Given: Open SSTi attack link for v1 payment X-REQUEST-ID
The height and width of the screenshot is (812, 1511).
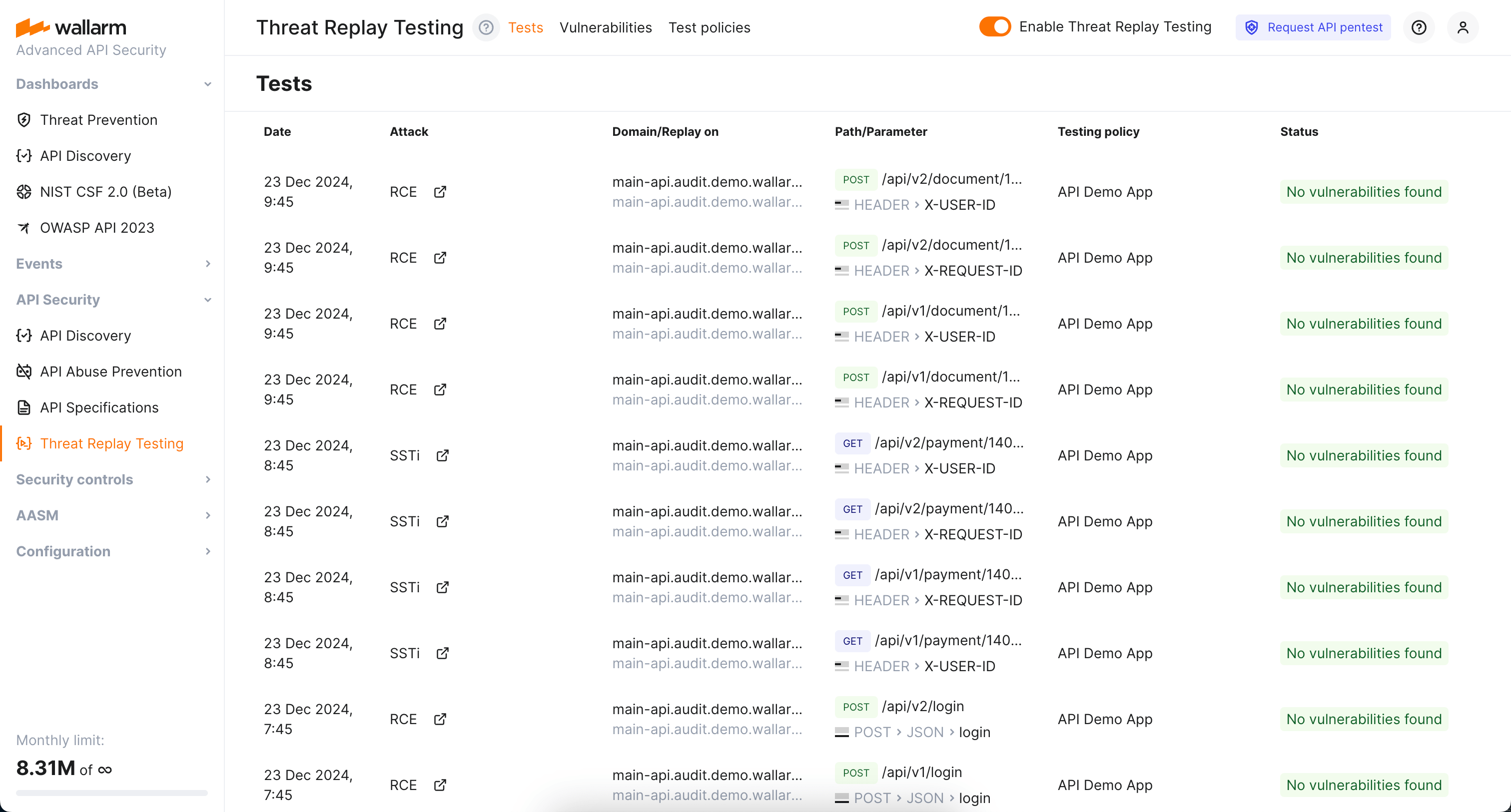Looking at the screenshot, I should [x=443, y=587].
